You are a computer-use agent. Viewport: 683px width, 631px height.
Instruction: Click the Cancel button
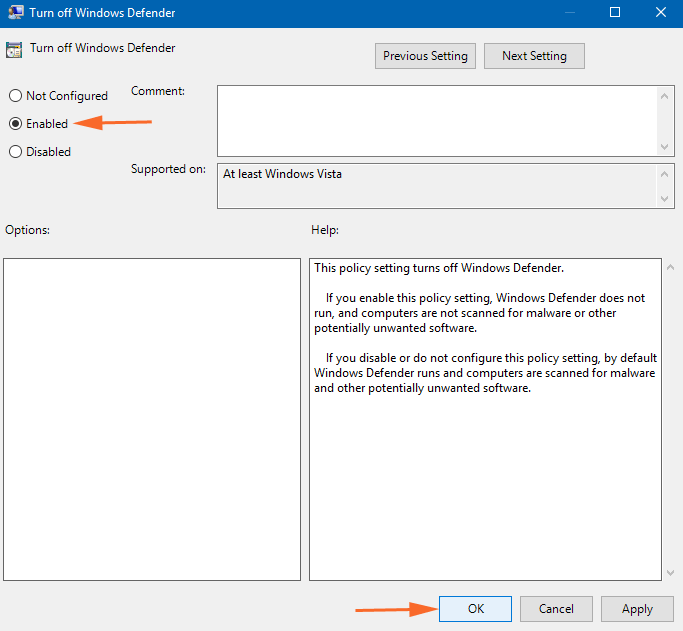(x=556, y=609)
